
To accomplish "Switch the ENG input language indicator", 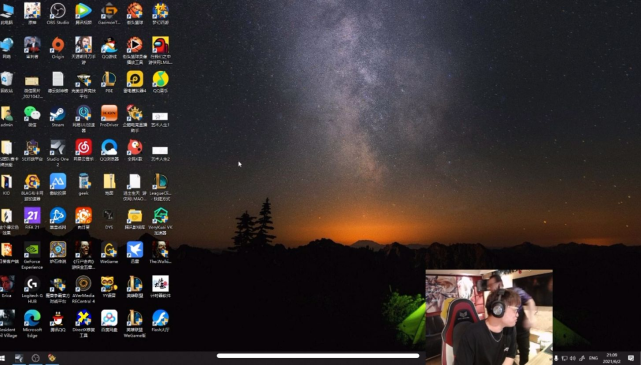I will [x=593, y=358].
